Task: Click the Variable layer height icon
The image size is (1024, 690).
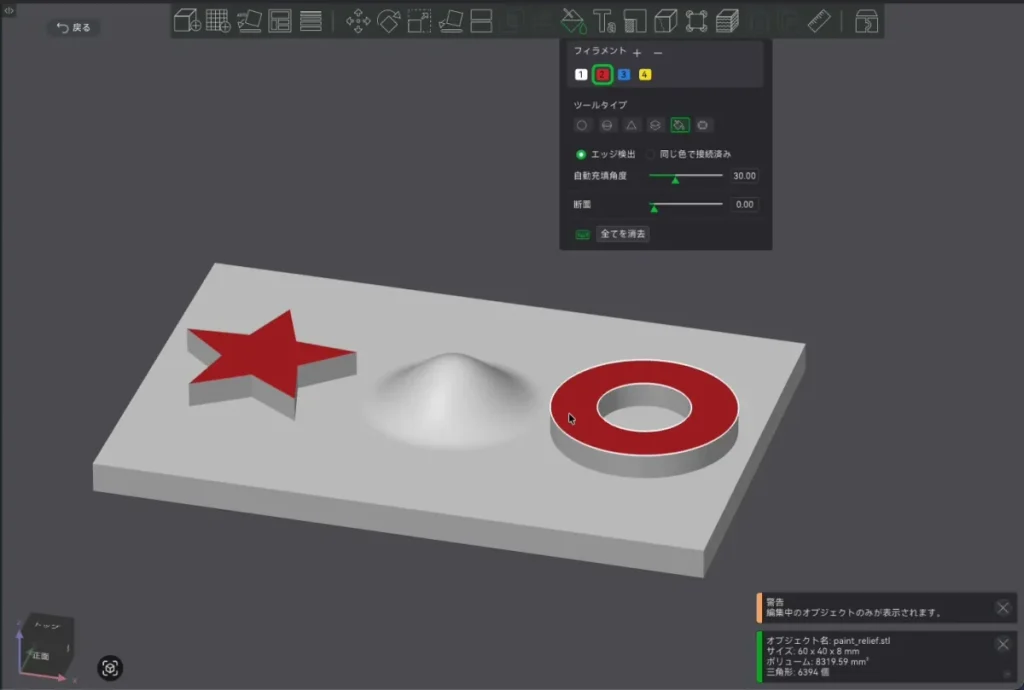Action: point(727,21)
